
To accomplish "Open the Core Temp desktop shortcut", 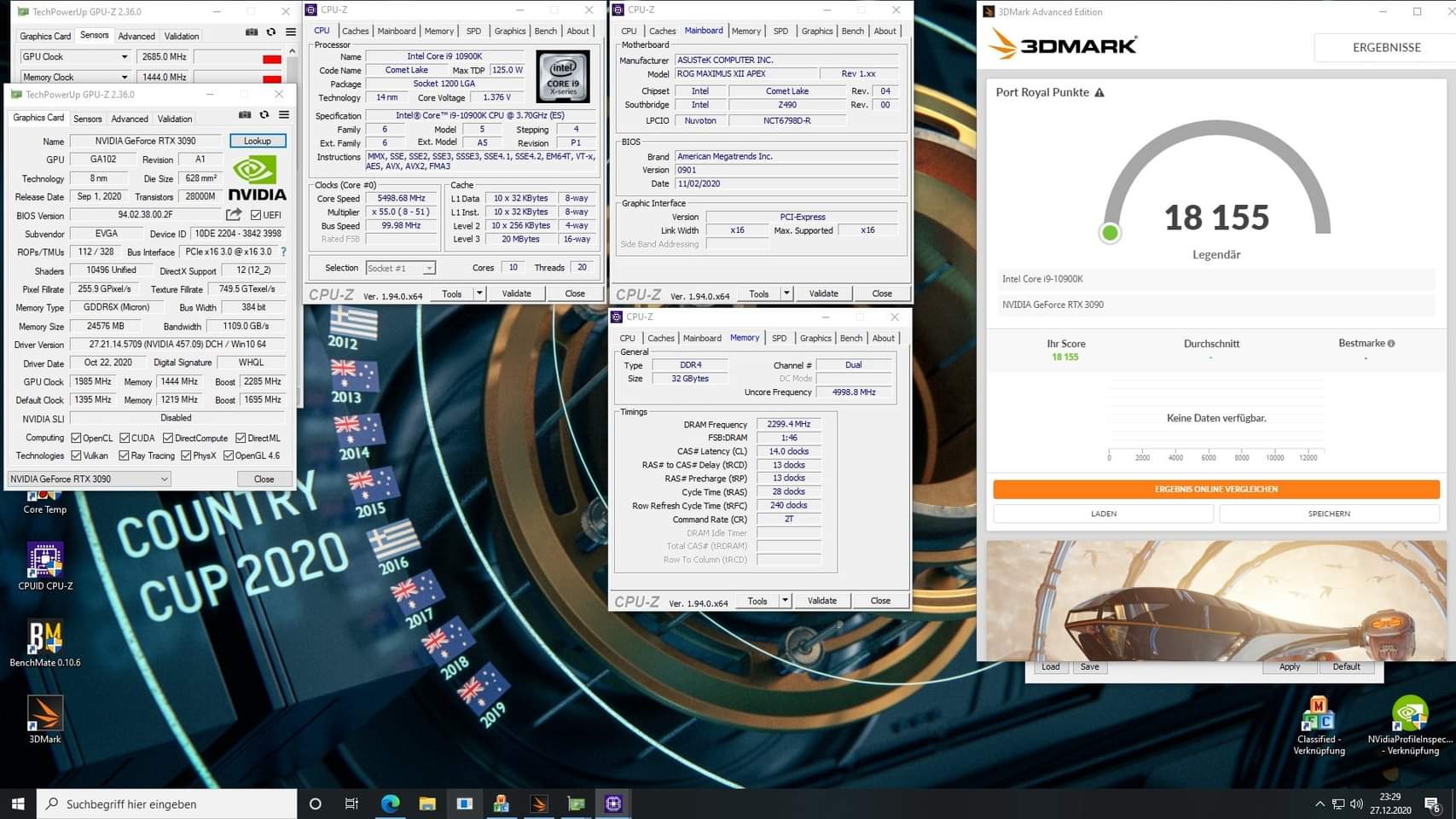I will click(x=44, y=502).
